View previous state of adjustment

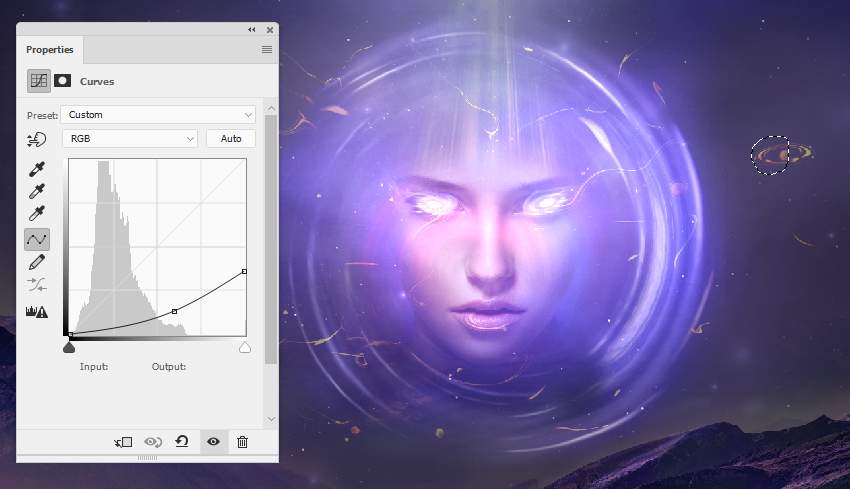click(153, 442)
